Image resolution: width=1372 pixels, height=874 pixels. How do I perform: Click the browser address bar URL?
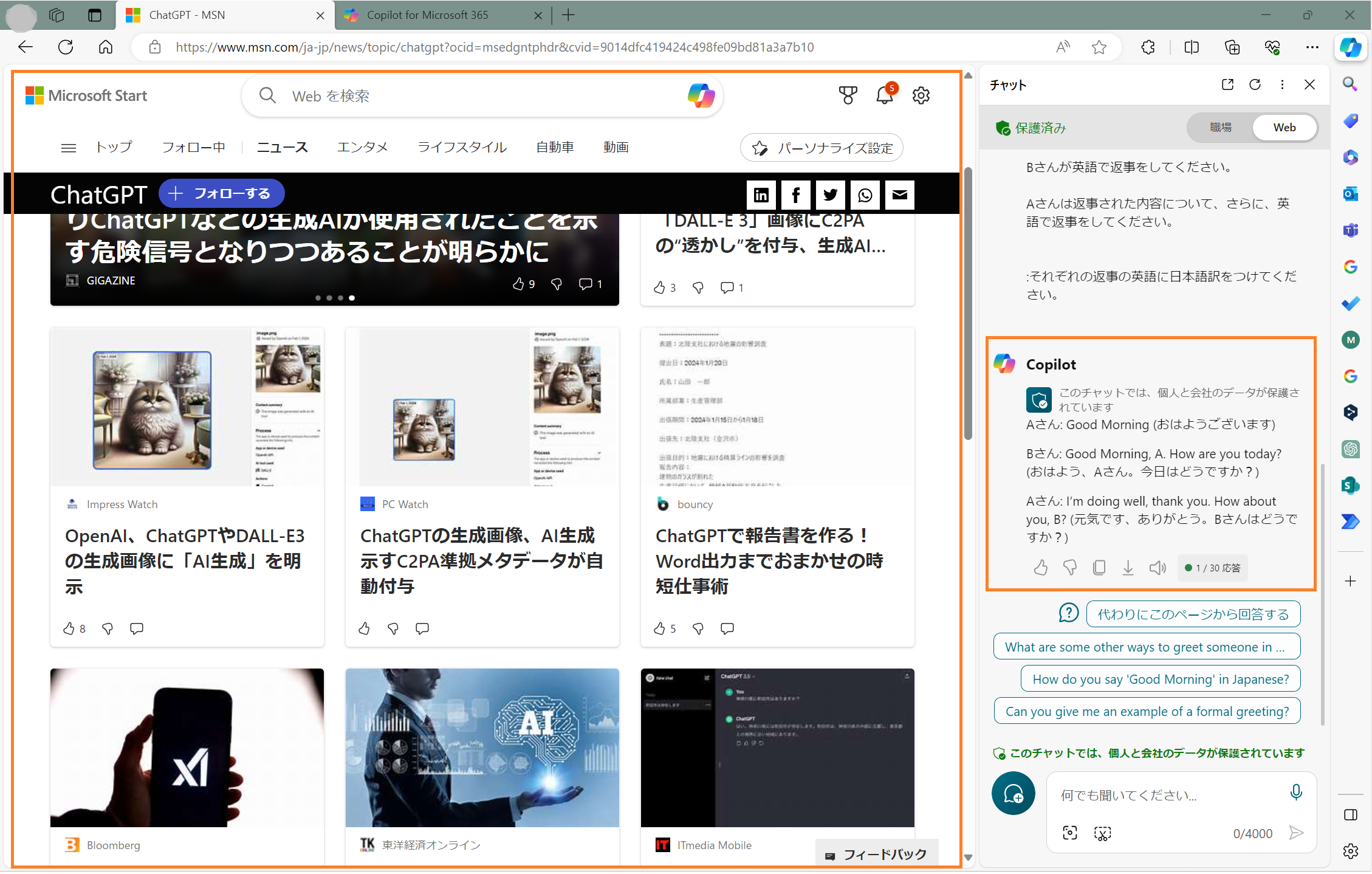(x=495, y=47)
